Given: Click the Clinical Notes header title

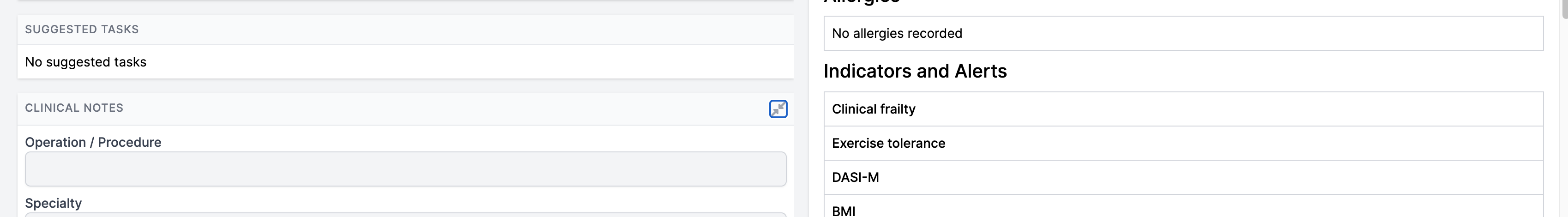Looking at the screenshot, I should point(74,108).
